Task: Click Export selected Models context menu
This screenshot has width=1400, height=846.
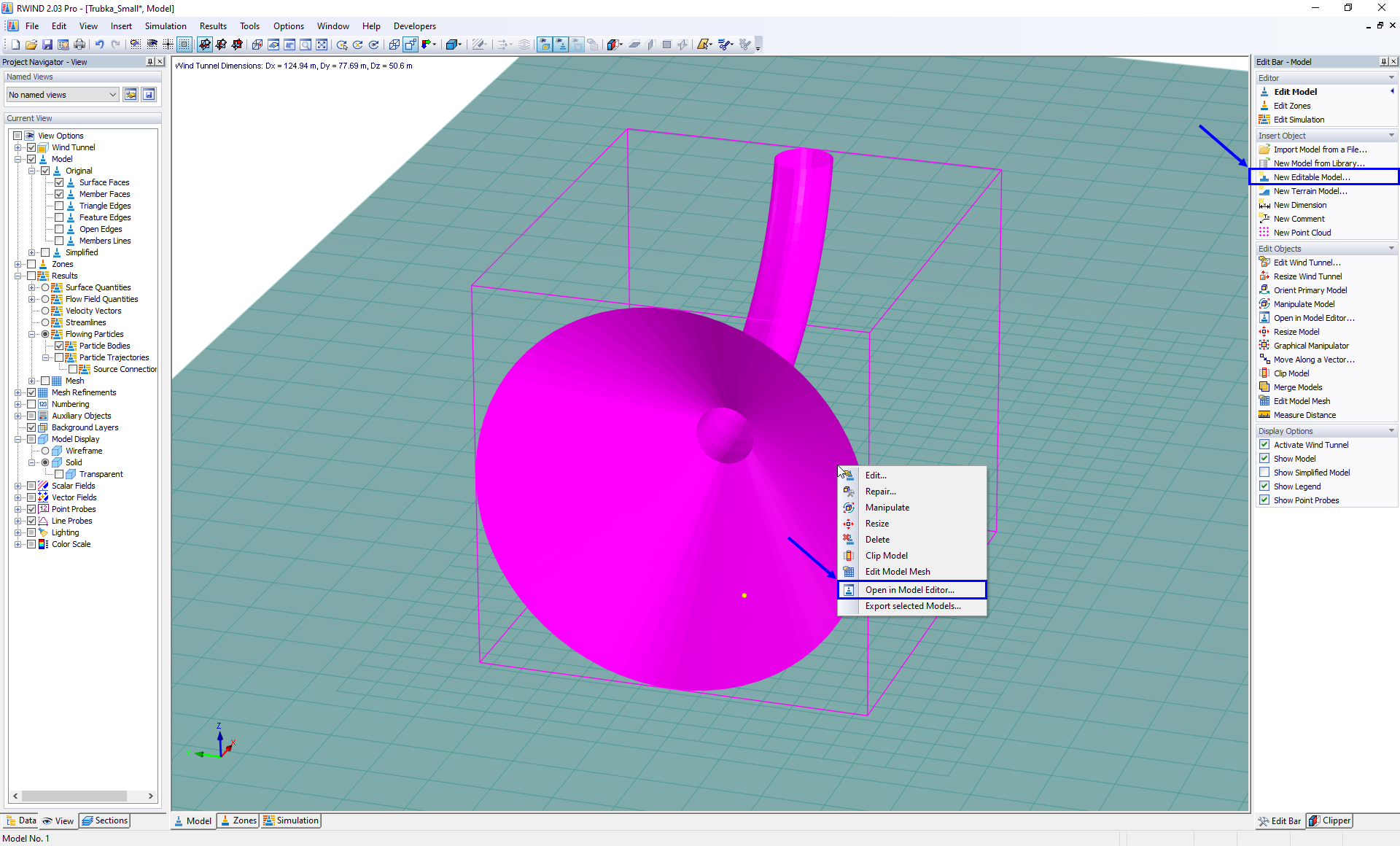Action: pos(912,606)
